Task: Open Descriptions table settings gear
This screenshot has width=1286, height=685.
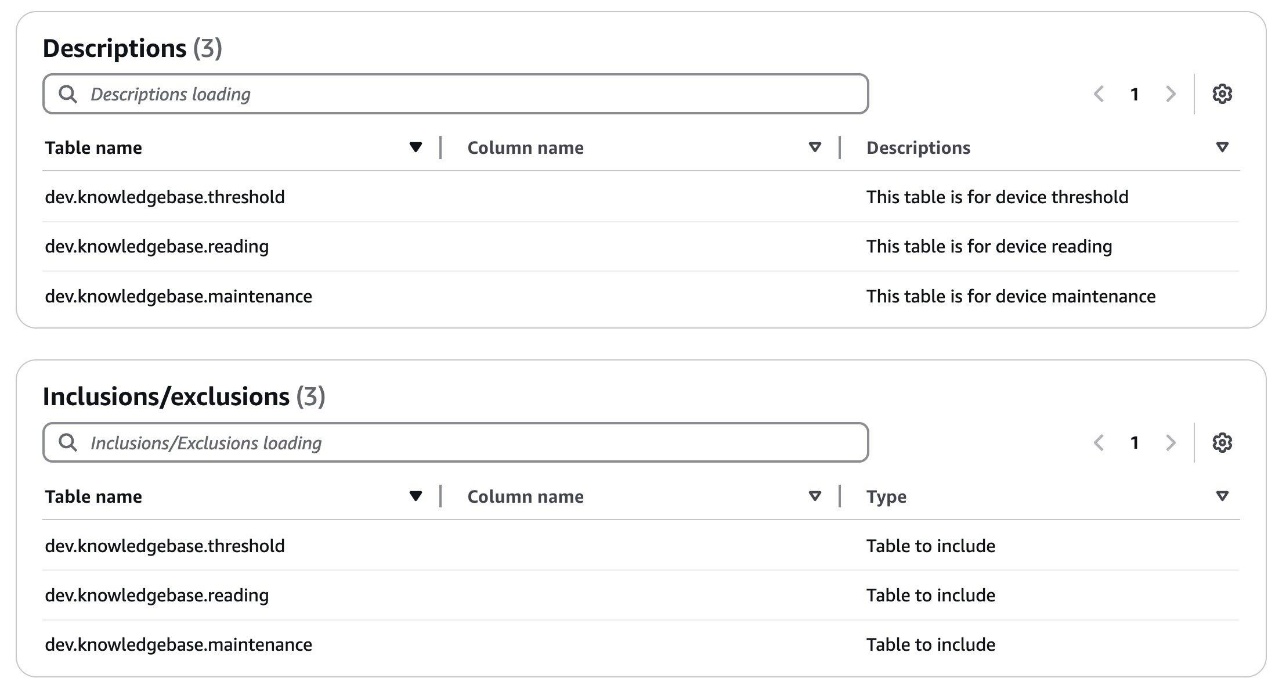Action: coord(1221,94)
